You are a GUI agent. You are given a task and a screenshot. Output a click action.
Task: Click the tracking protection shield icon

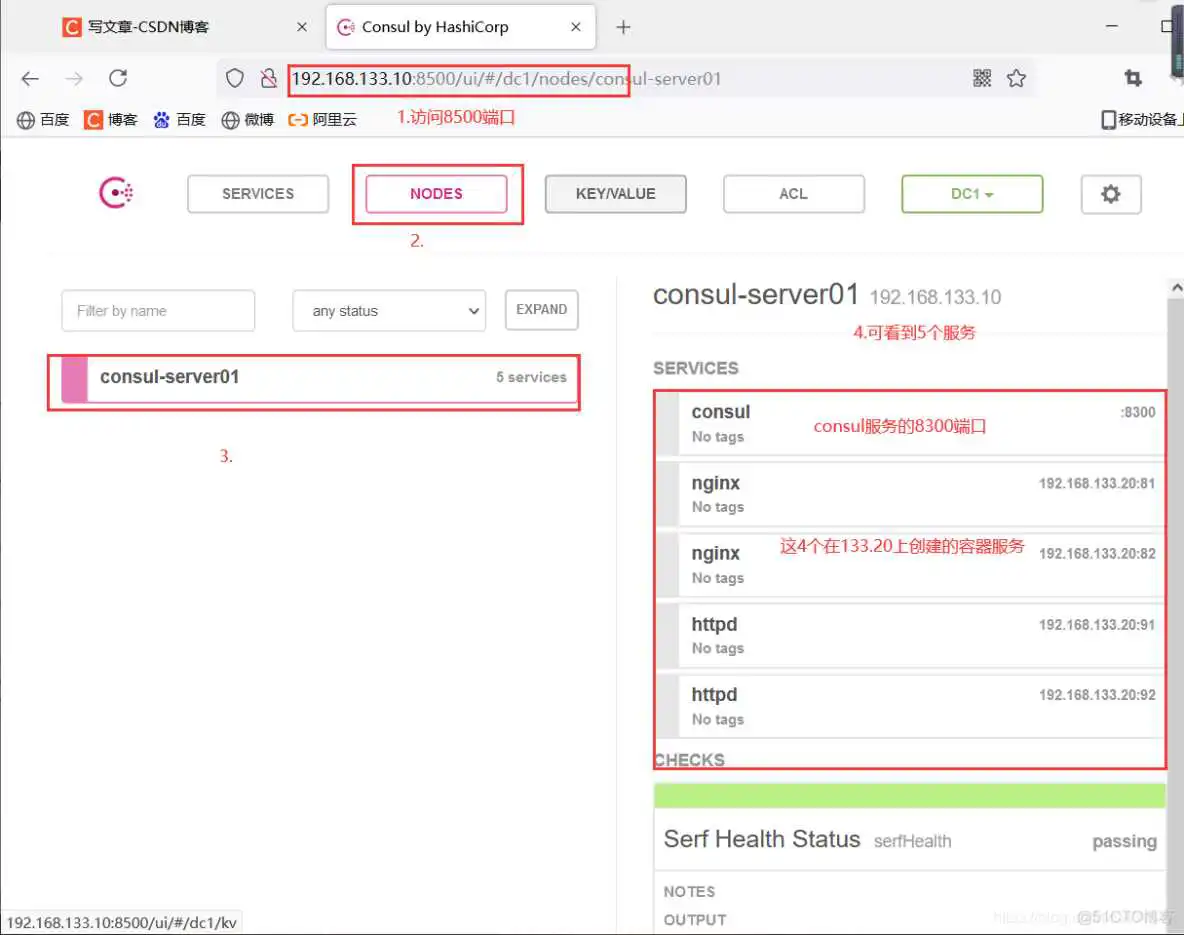(x=234, y=78)
